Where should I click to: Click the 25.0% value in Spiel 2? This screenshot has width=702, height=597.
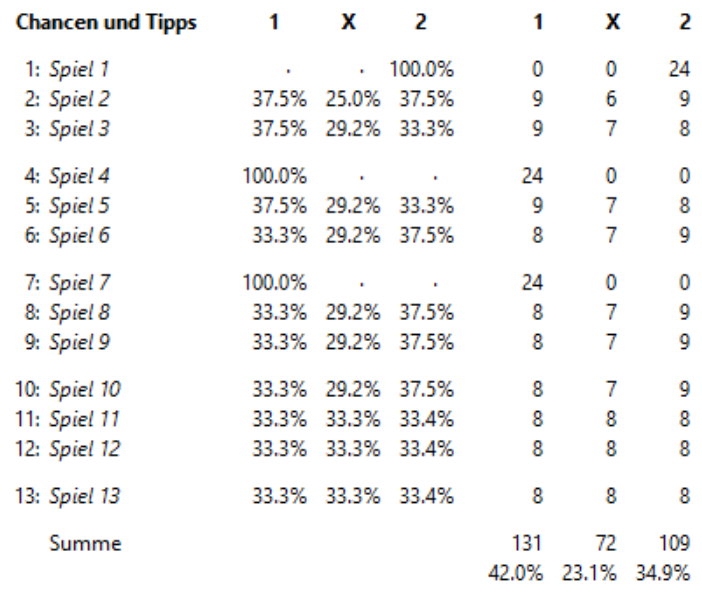(353, 99)
